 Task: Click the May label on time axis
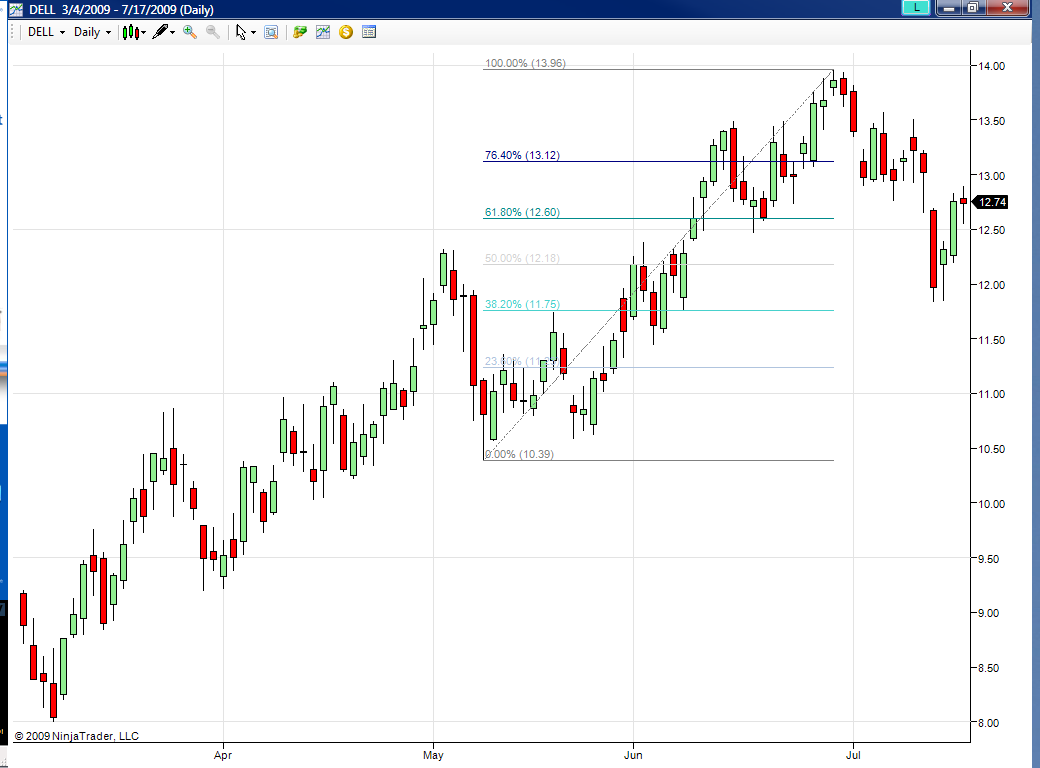tap(433, 755)
